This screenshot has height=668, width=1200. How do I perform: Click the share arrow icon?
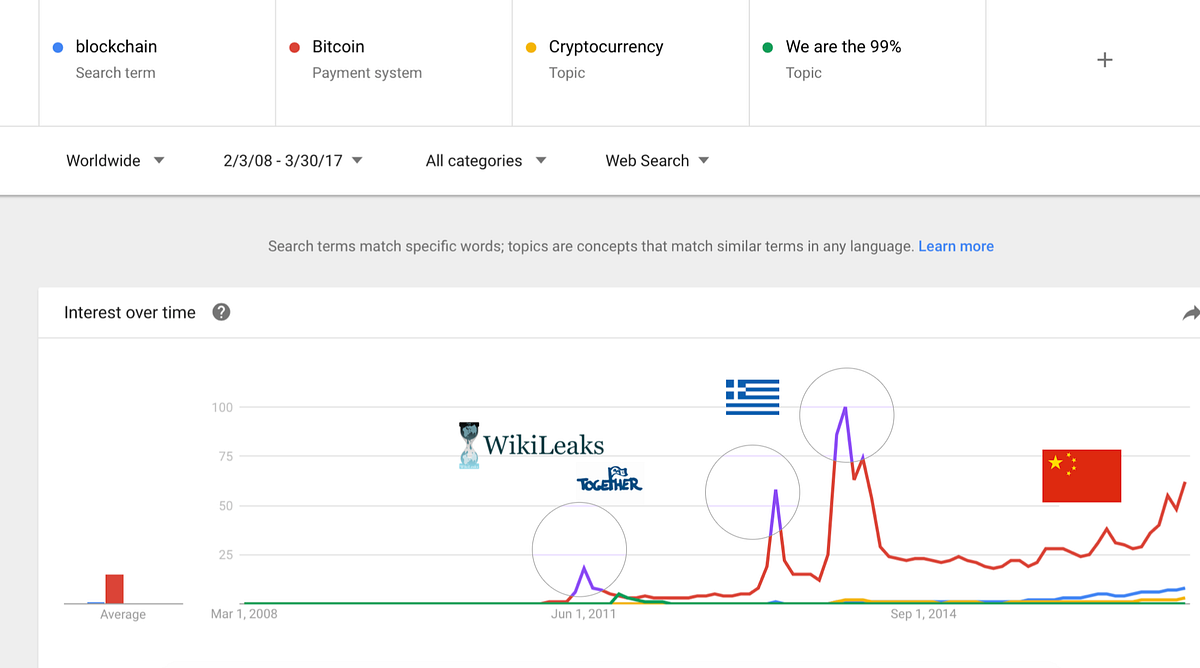click(1190, 313)
